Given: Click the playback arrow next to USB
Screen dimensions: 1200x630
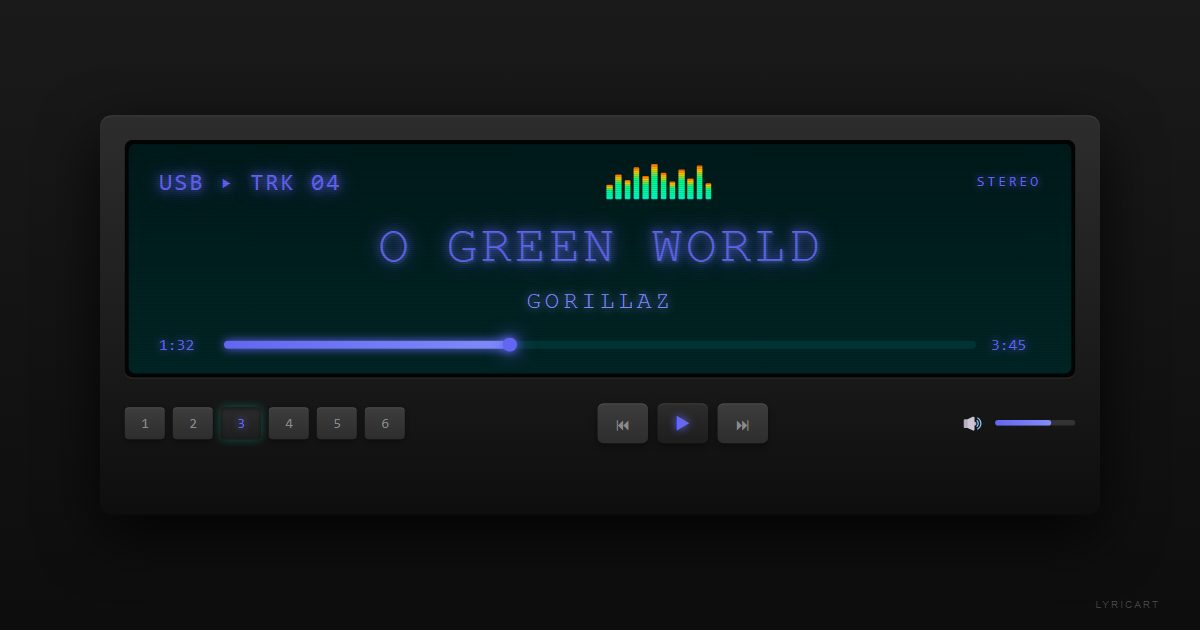Looking at the screenshot, I should [226, 184].
